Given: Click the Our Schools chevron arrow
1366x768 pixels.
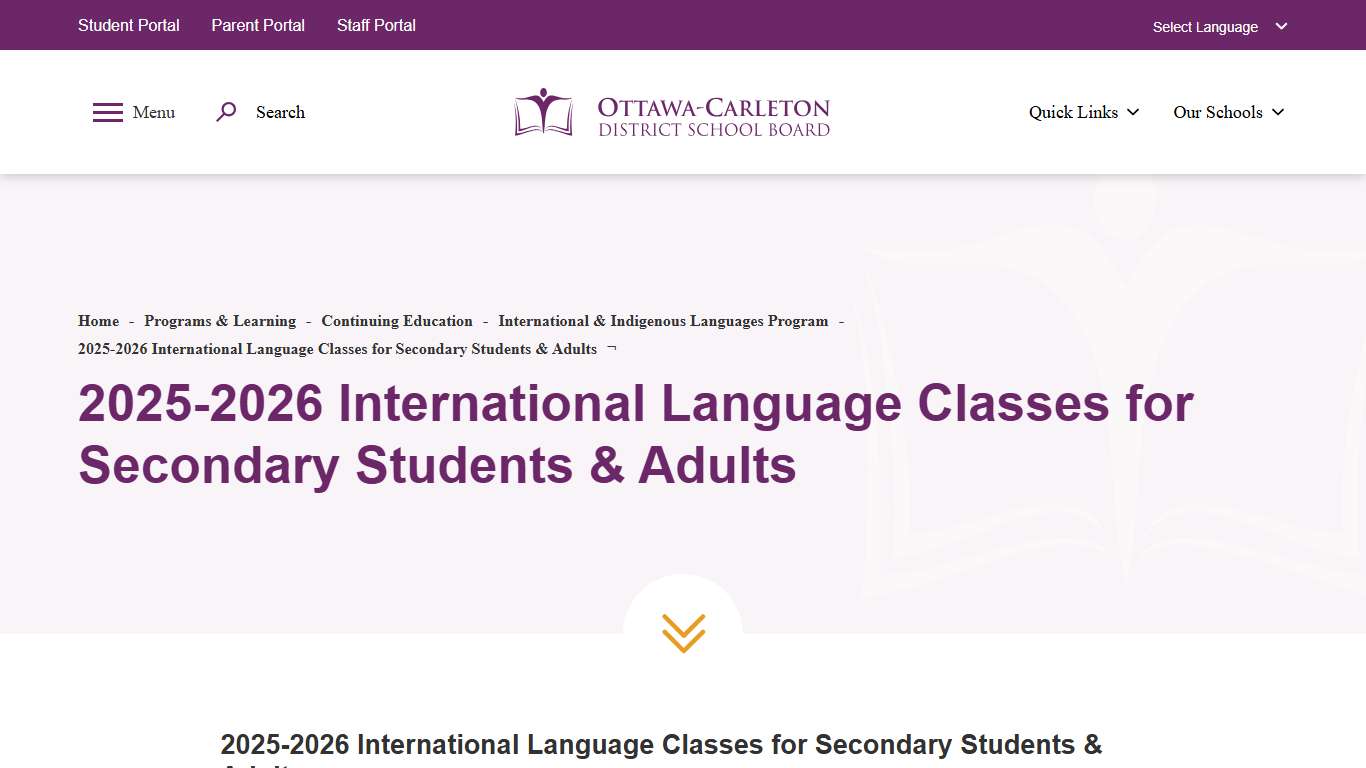Looking at the screenshot, I should (1277, 113).
